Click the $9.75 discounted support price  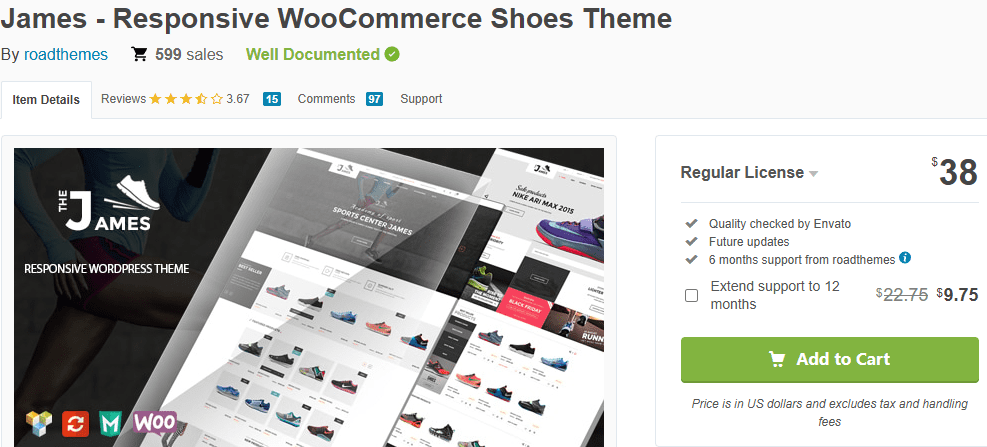(x=957, y=295)
